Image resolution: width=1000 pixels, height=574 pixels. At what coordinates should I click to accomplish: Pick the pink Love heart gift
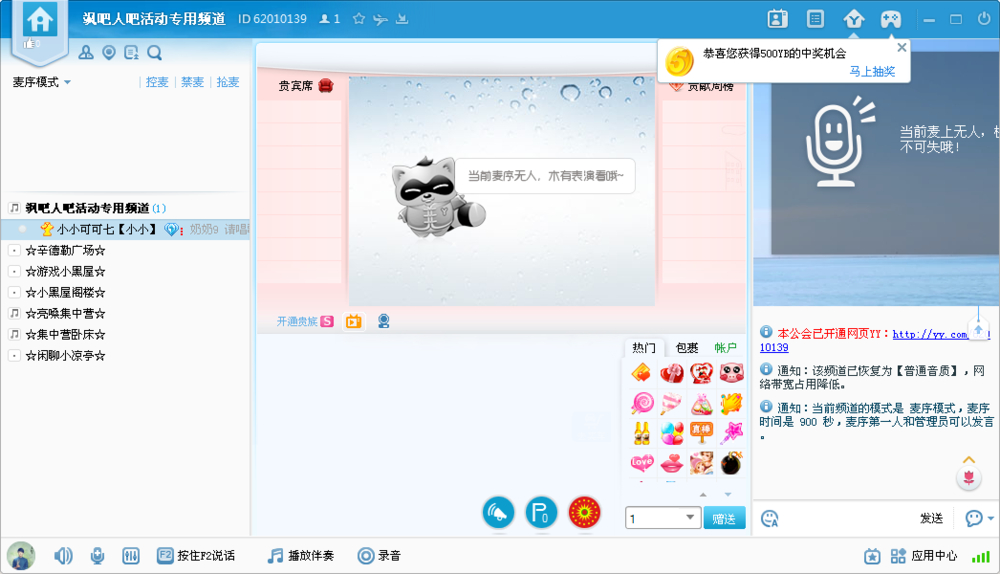642,463
